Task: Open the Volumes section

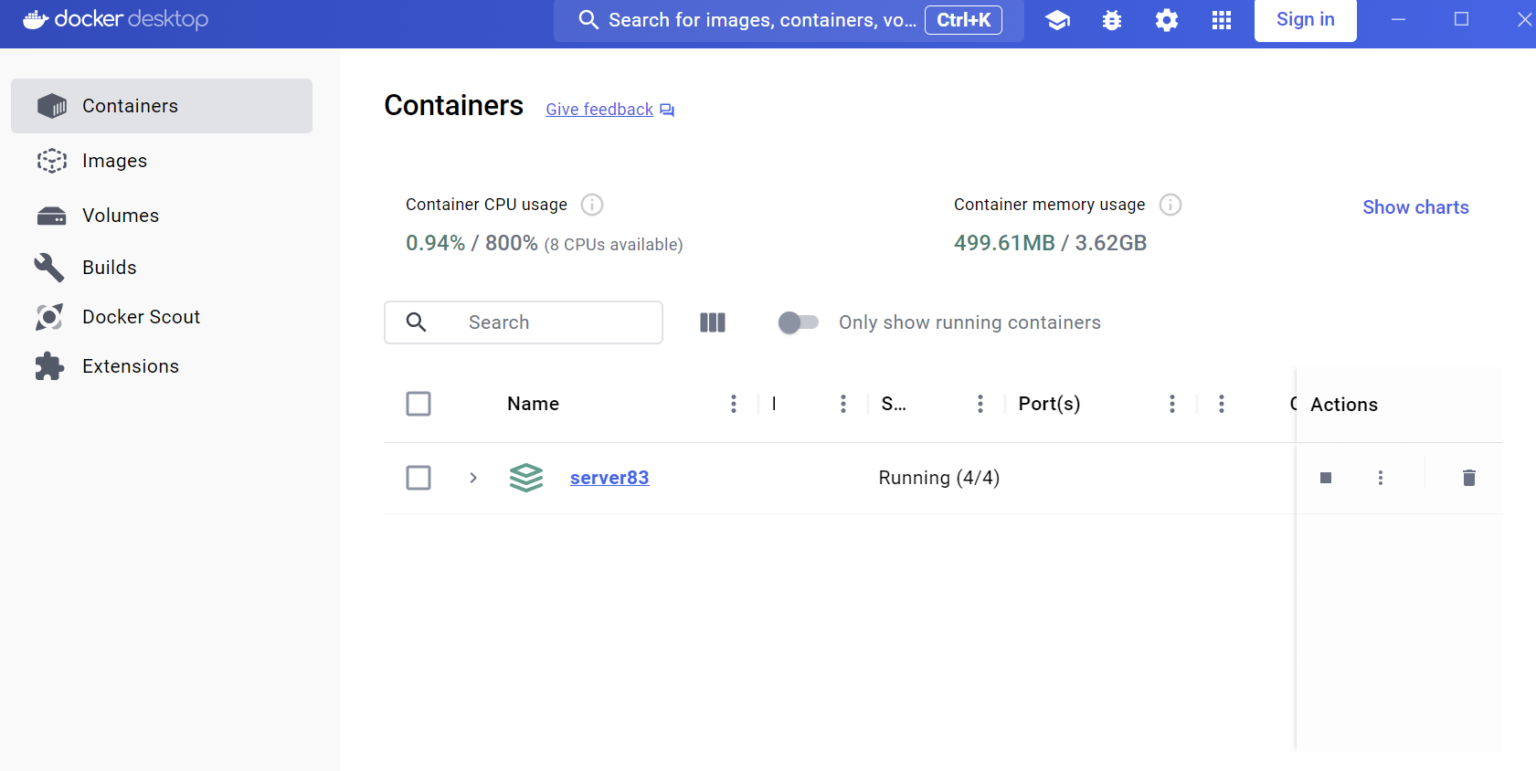Action: coord(120,215)
